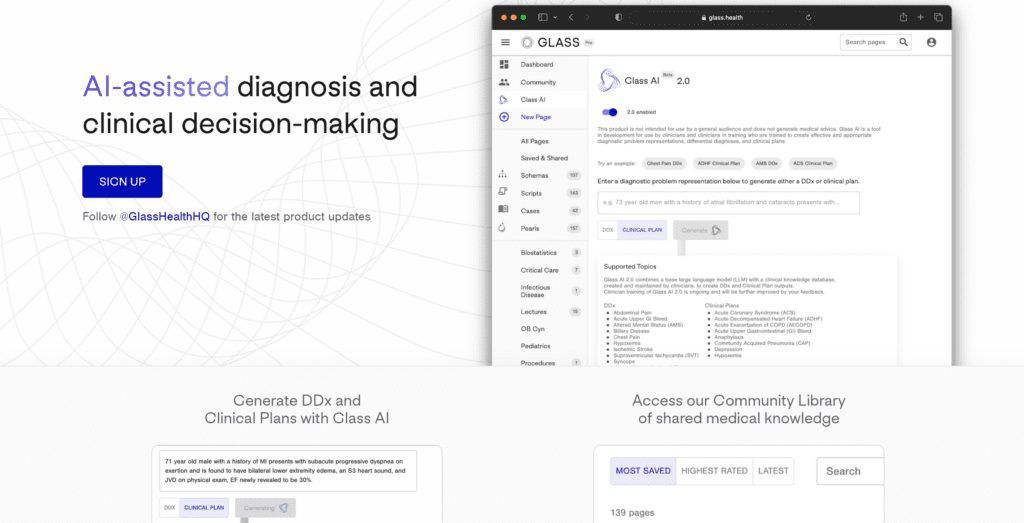Open Cases in the sidebar
The height and width of the screenshot is (523, 1024).
click(x=530, y=211)
